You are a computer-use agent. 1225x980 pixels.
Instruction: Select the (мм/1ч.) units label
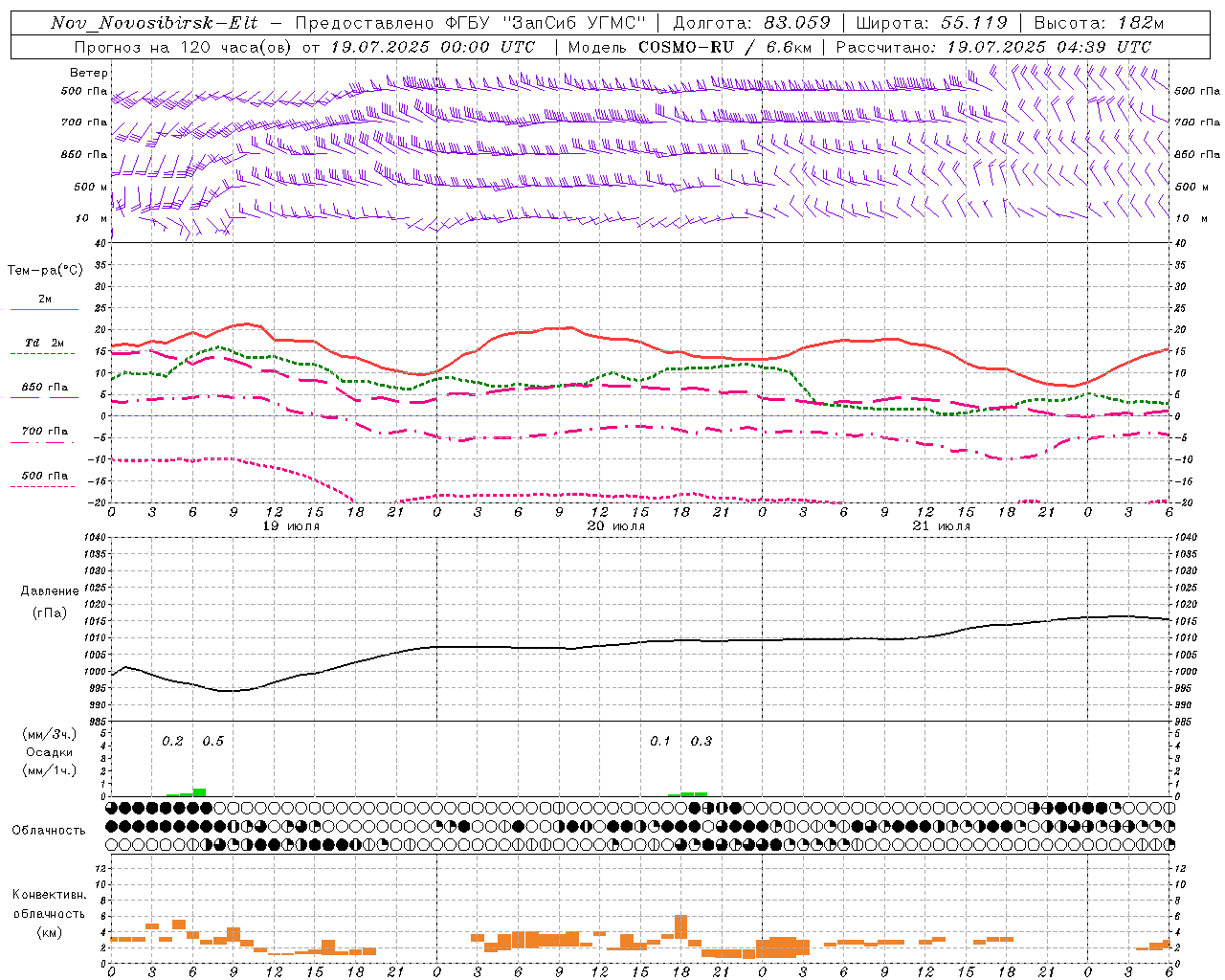point(50,770)
